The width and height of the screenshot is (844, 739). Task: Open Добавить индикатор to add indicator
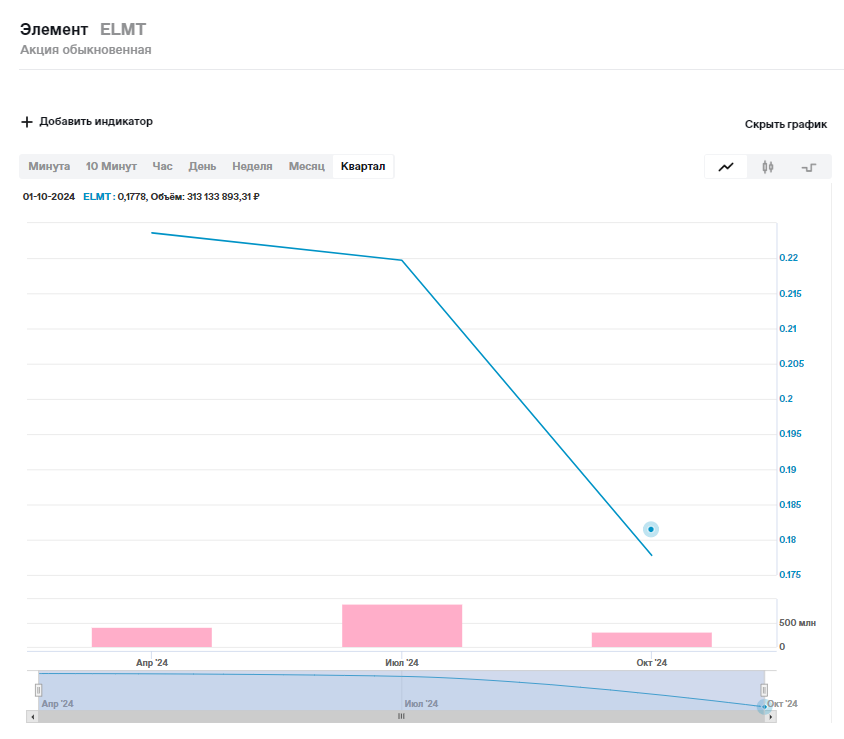click(x=96, y=122)
